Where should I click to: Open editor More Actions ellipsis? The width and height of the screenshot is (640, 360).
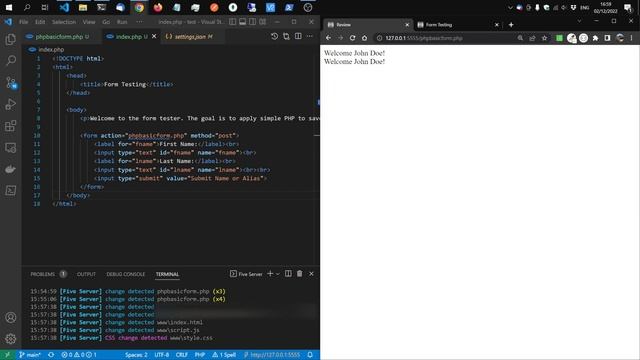pyautogui.click(x=310, y=36)
